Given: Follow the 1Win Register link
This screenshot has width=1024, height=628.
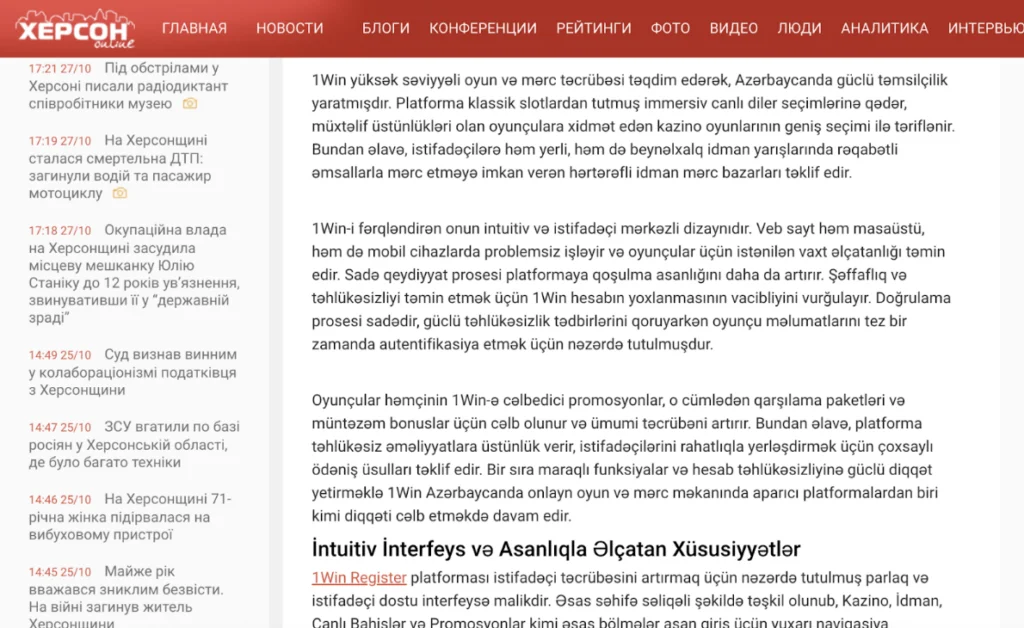Looking at the screenshot, I should pyautogui.click(x=358, y=578).
